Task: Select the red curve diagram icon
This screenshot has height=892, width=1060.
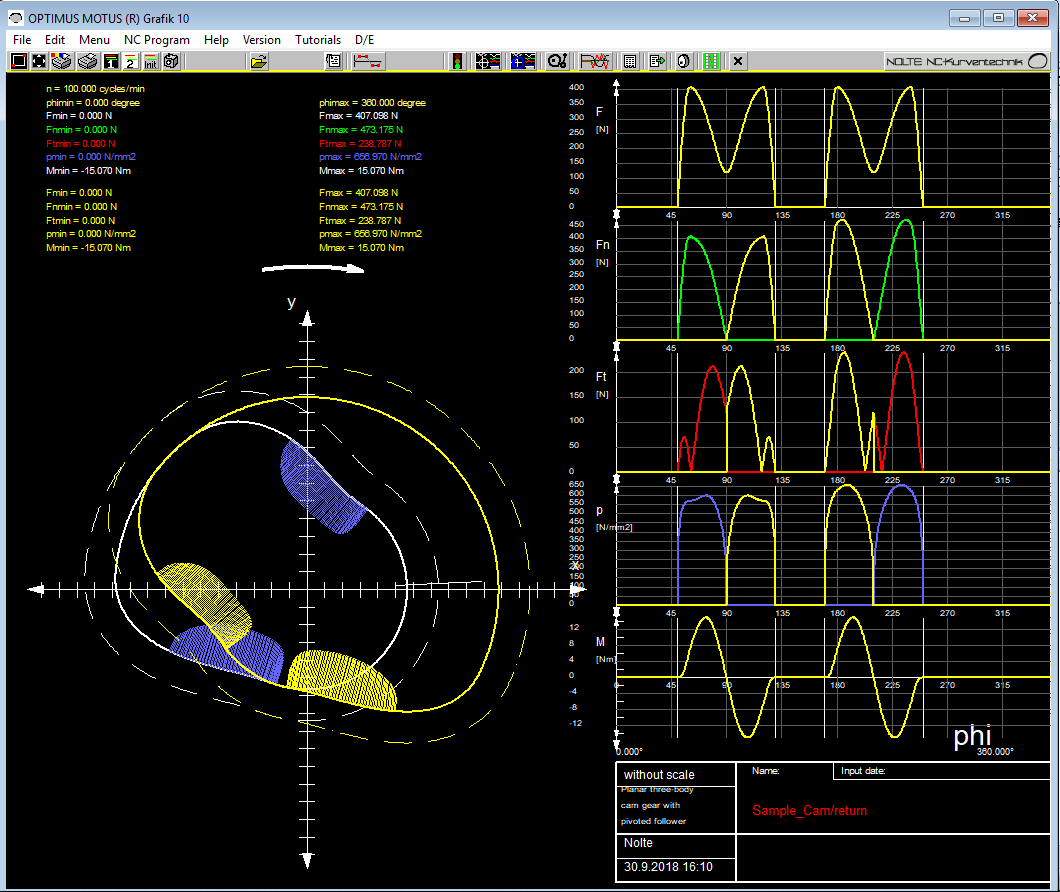Action: point(593,61)
